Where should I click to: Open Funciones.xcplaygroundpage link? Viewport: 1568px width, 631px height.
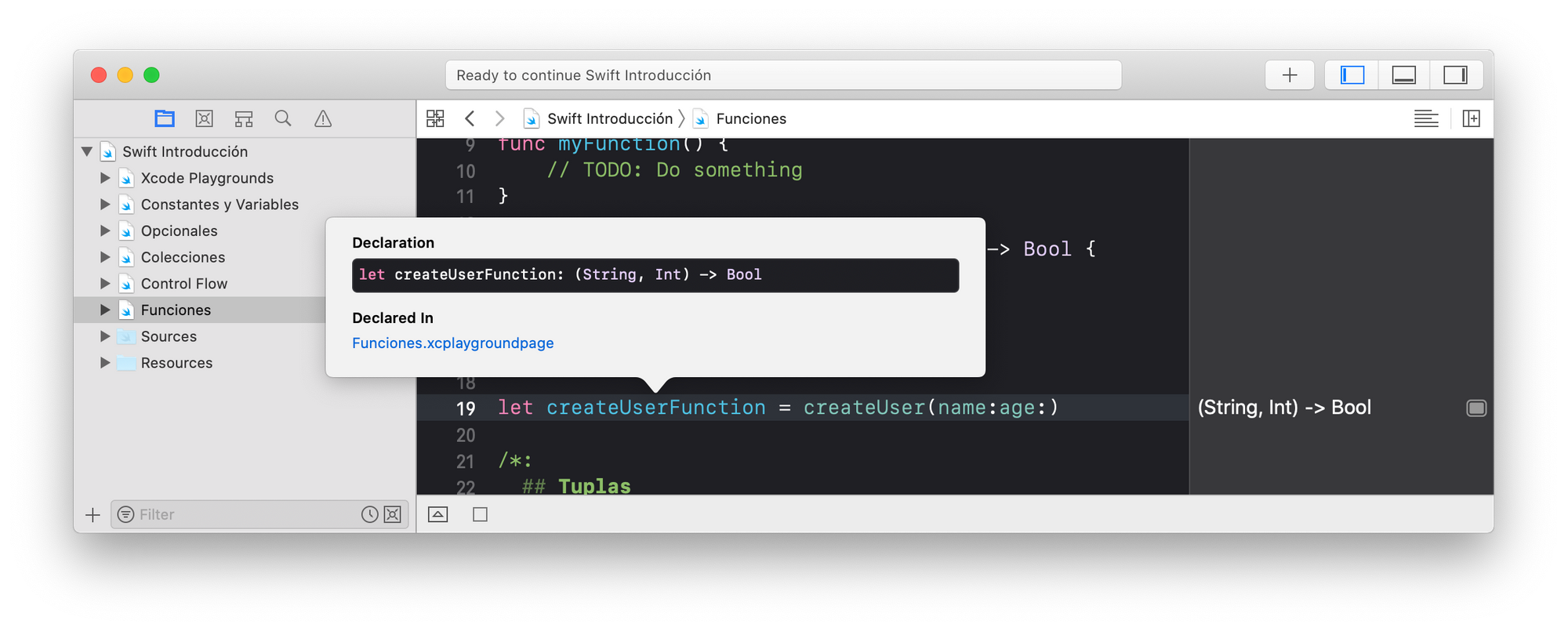pyautogui.click(x=453, y=343)
